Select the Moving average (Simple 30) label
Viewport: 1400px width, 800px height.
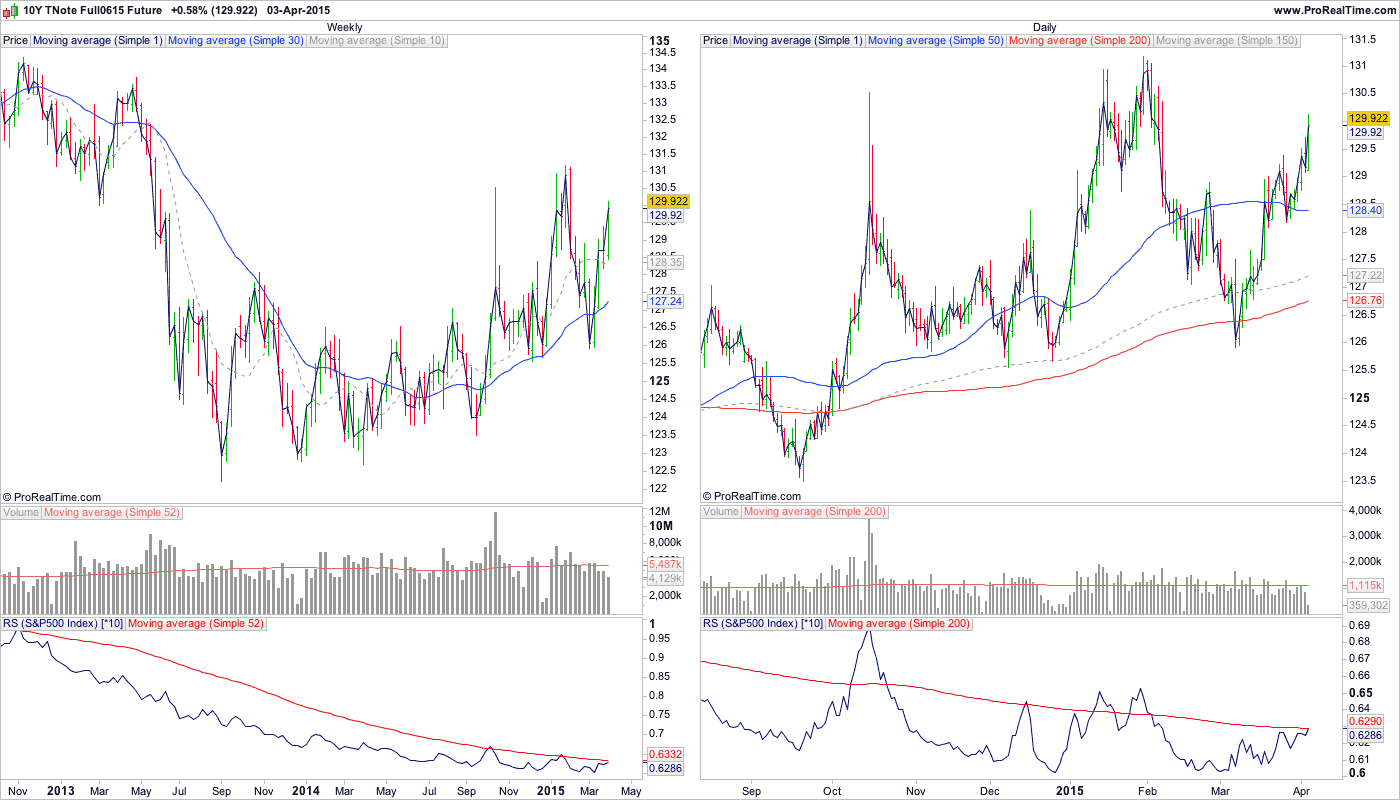236,41
